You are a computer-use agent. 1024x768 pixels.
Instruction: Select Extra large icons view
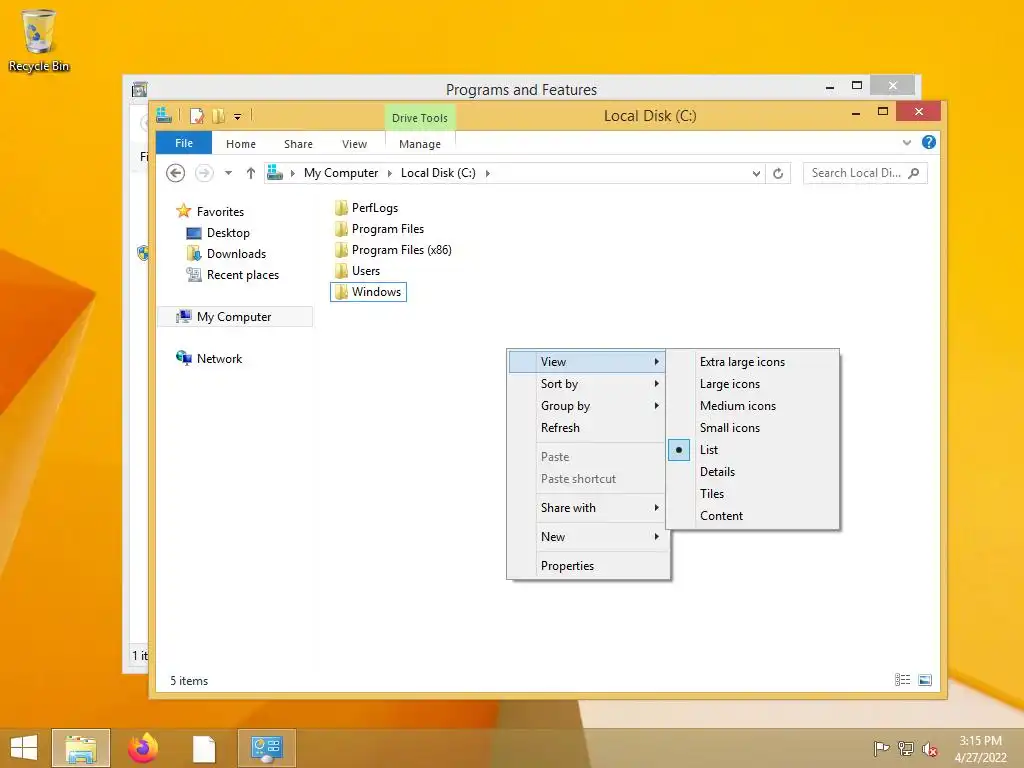(752, 362)
